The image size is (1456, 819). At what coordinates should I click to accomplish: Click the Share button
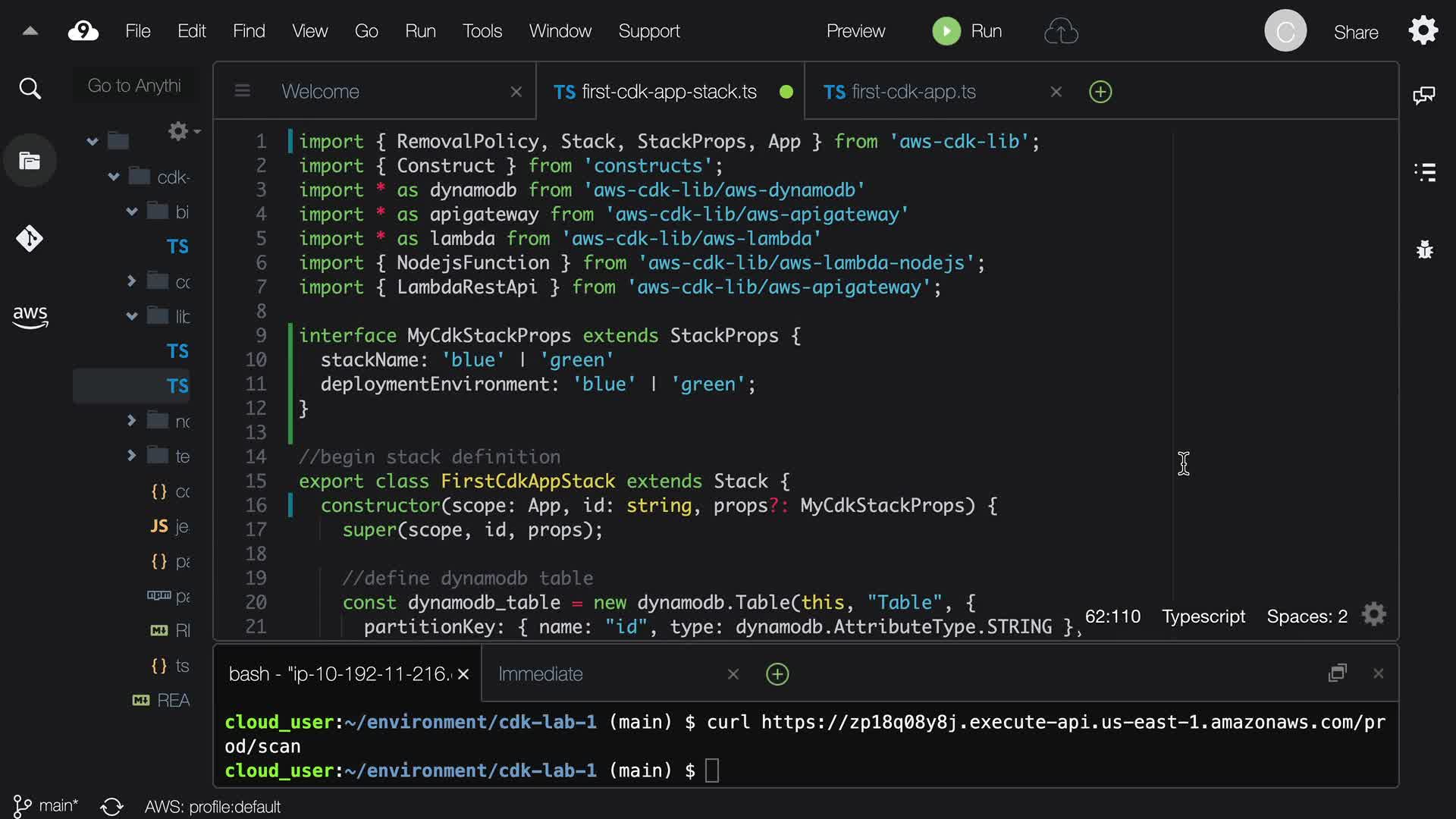(x=1356, y=32)
